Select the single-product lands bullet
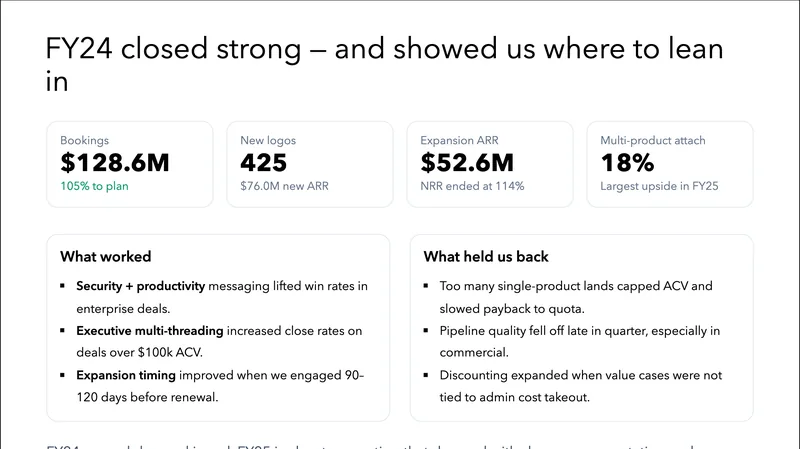The width and height of the screenshot is (800, 449). (x=576, y=295)
